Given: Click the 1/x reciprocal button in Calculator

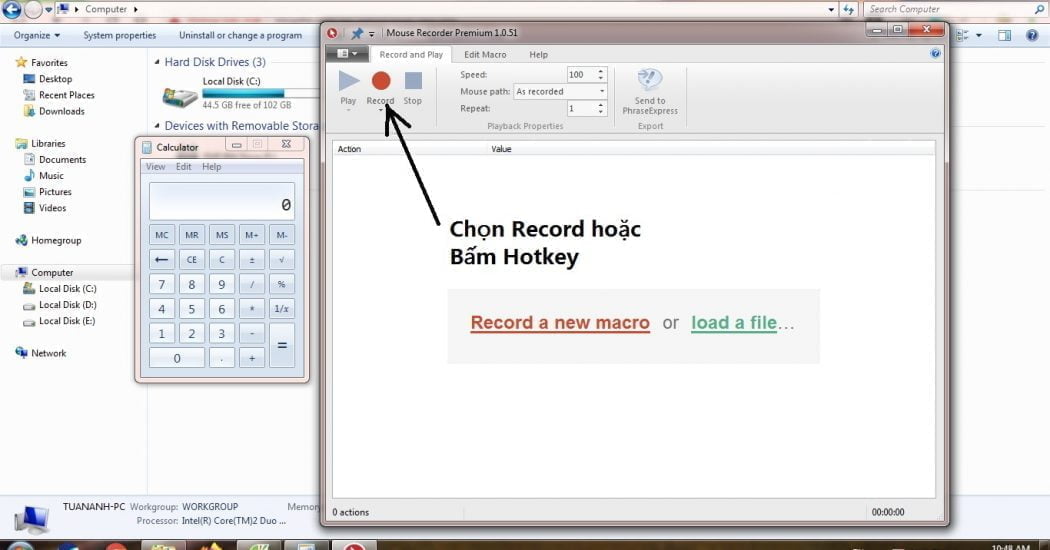Looking at the screenshot, I should pyautogui.click(x=282, y=310).
